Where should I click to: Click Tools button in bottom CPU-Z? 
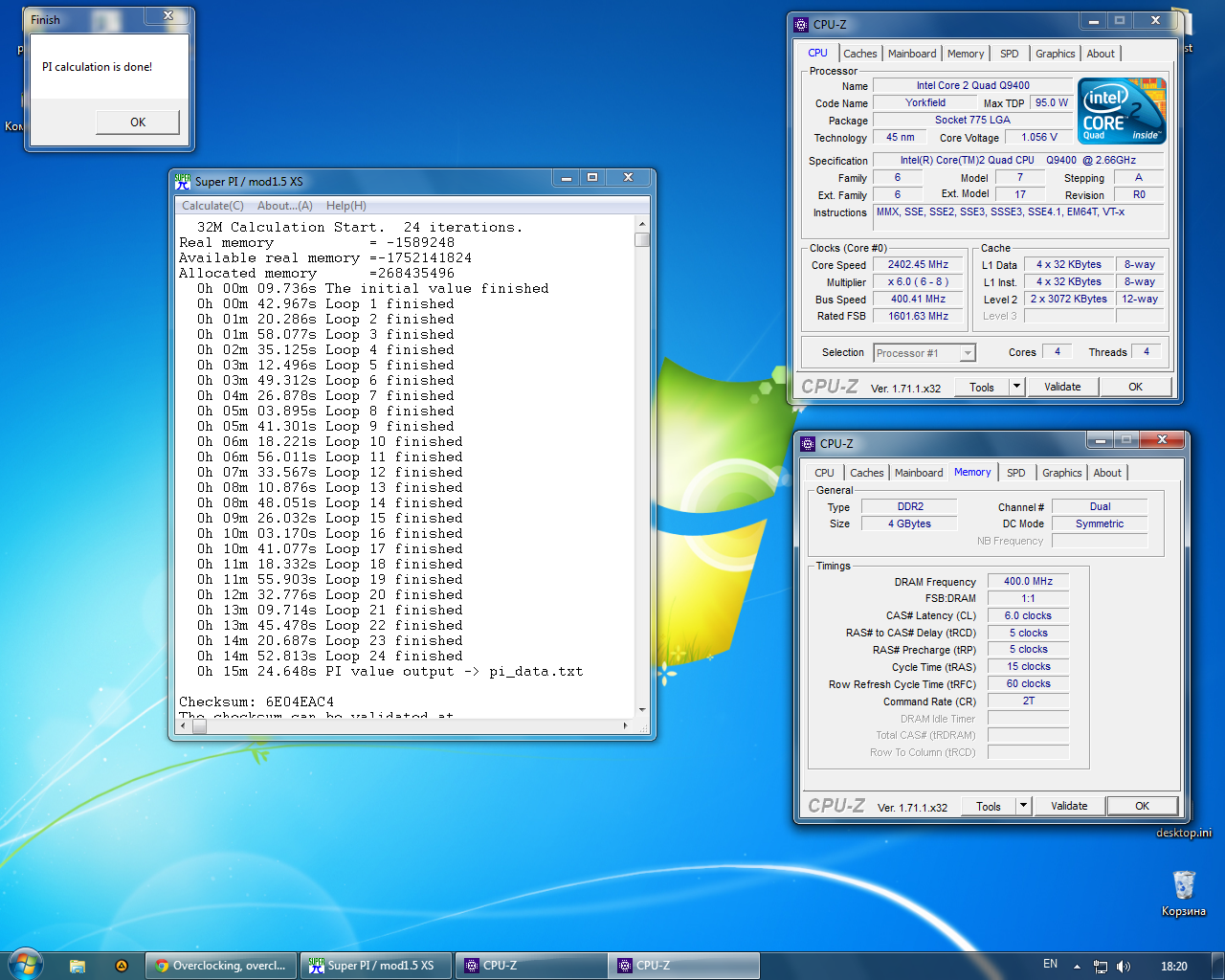(989, 806)
